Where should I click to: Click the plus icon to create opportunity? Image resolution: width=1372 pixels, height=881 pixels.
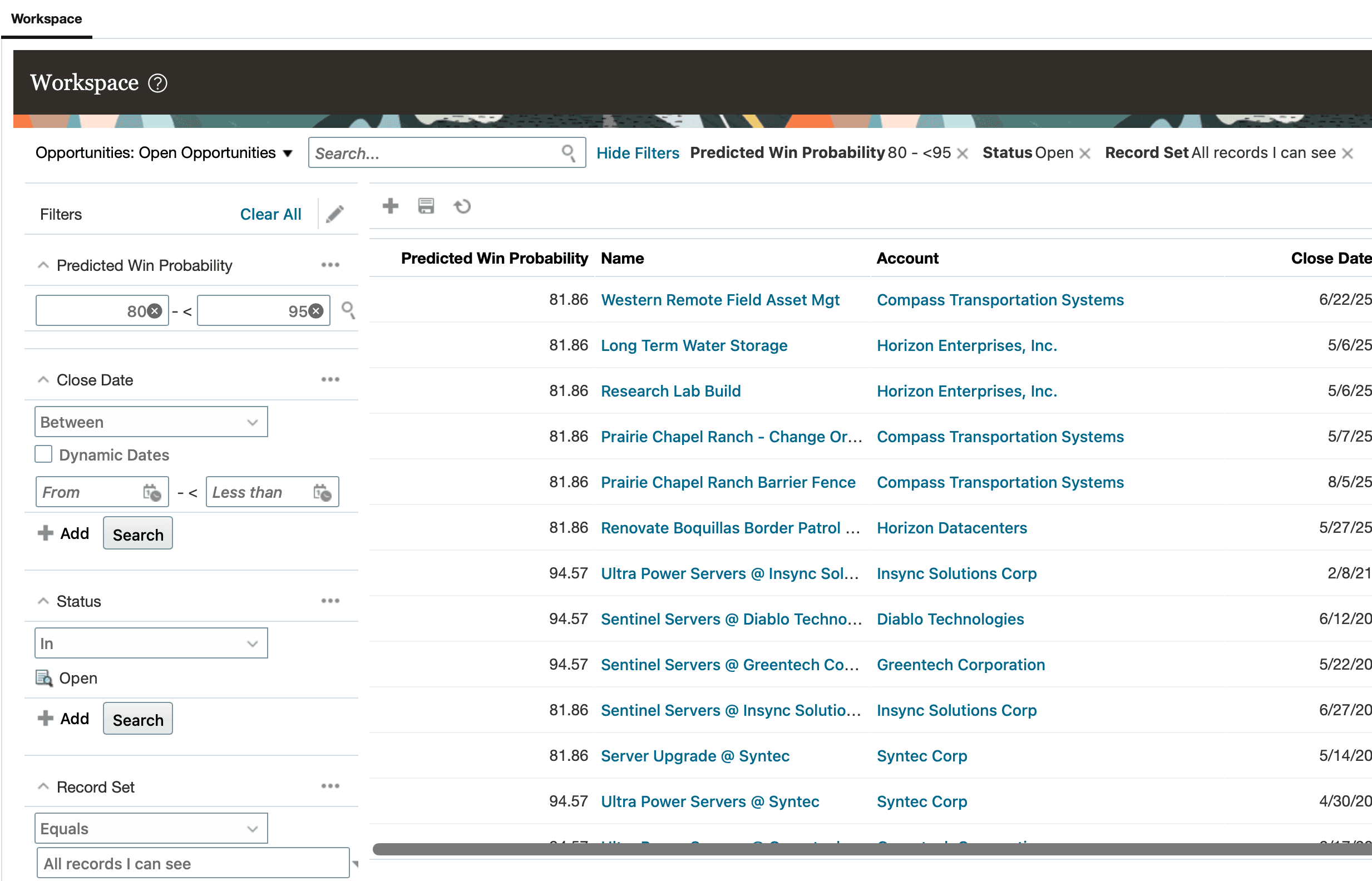(x=390, y=206)
